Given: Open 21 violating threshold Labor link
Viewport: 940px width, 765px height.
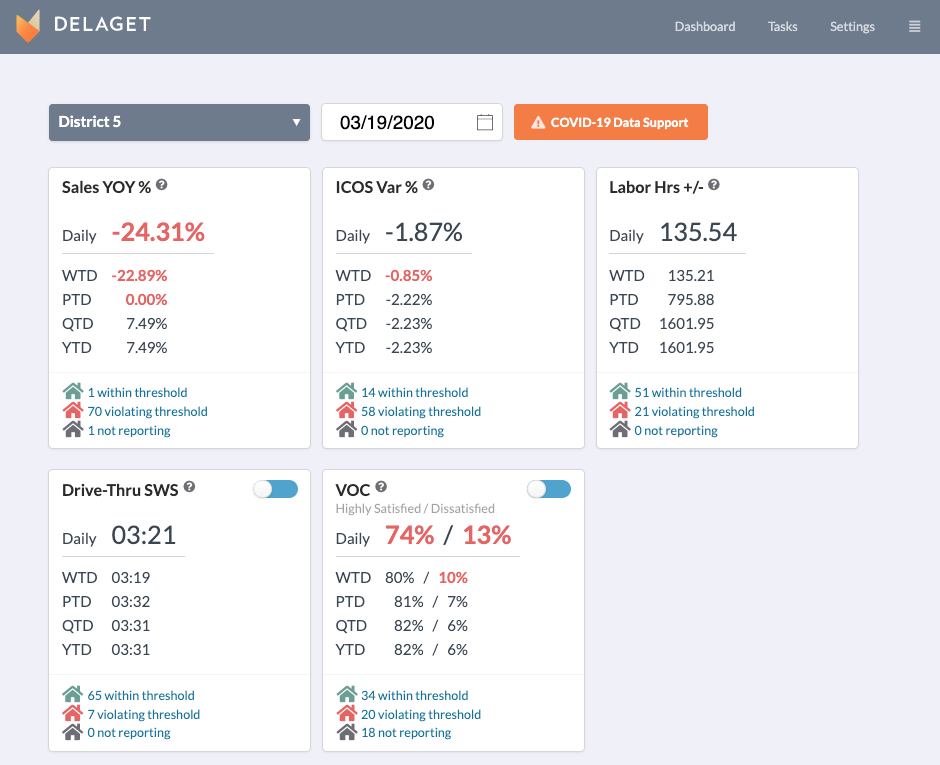Looking at the screenshot, I should [x=694, y=411].
